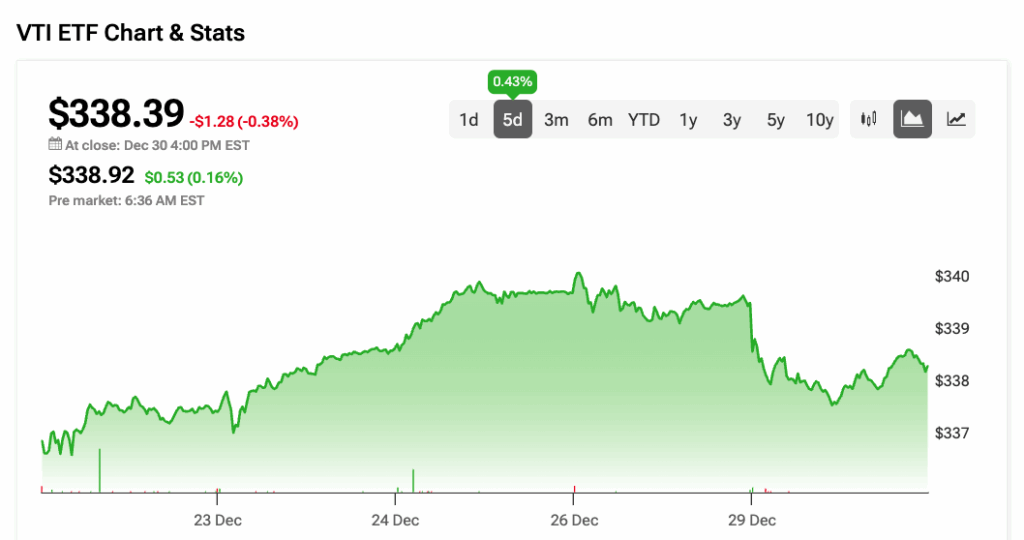Click the 24 Dec date marker
Screen dimensions: 1024x540
395,520
